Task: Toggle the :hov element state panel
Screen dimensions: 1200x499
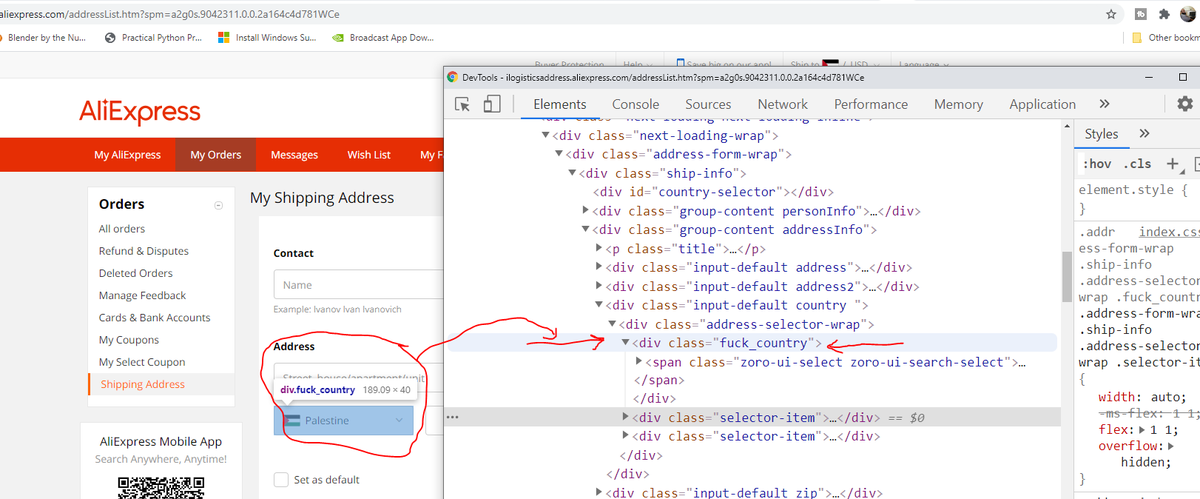Action: pos(1097,164)
